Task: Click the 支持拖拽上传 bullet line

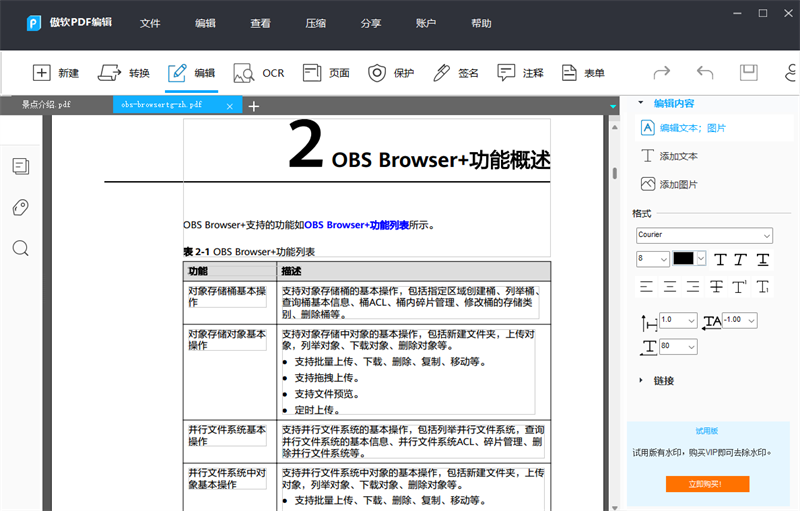Action: 327,378
